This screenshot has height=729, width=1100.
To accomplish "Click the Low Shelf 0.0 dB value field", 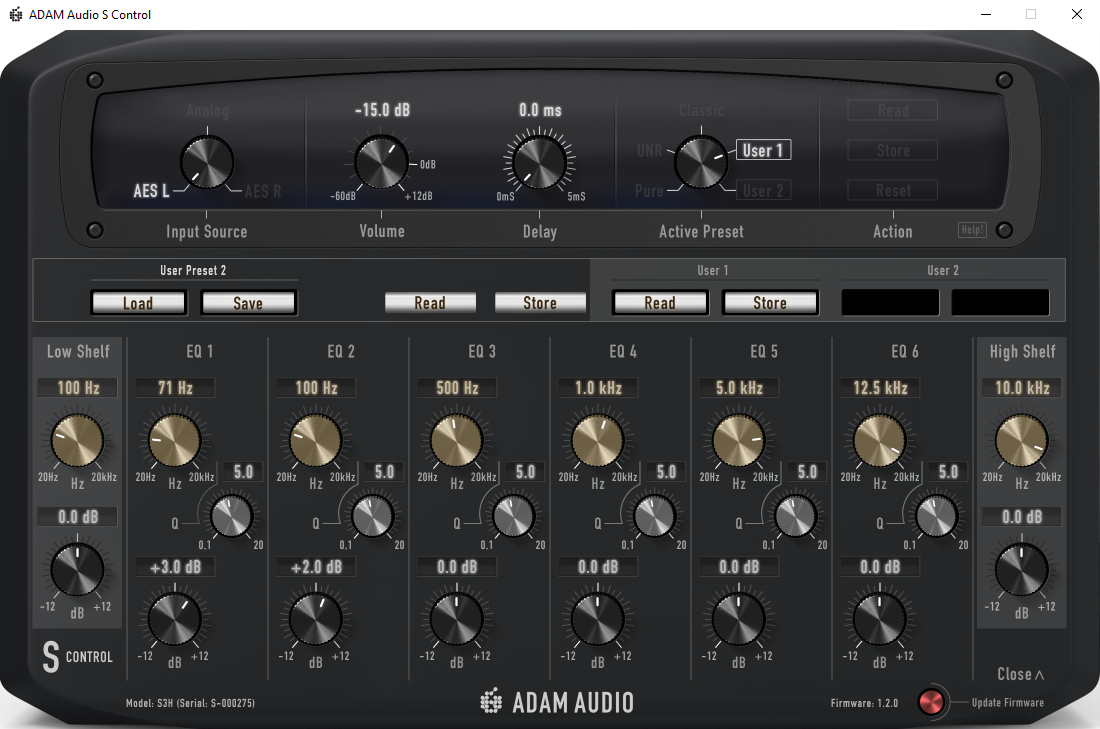I will (x=78, y=516).
